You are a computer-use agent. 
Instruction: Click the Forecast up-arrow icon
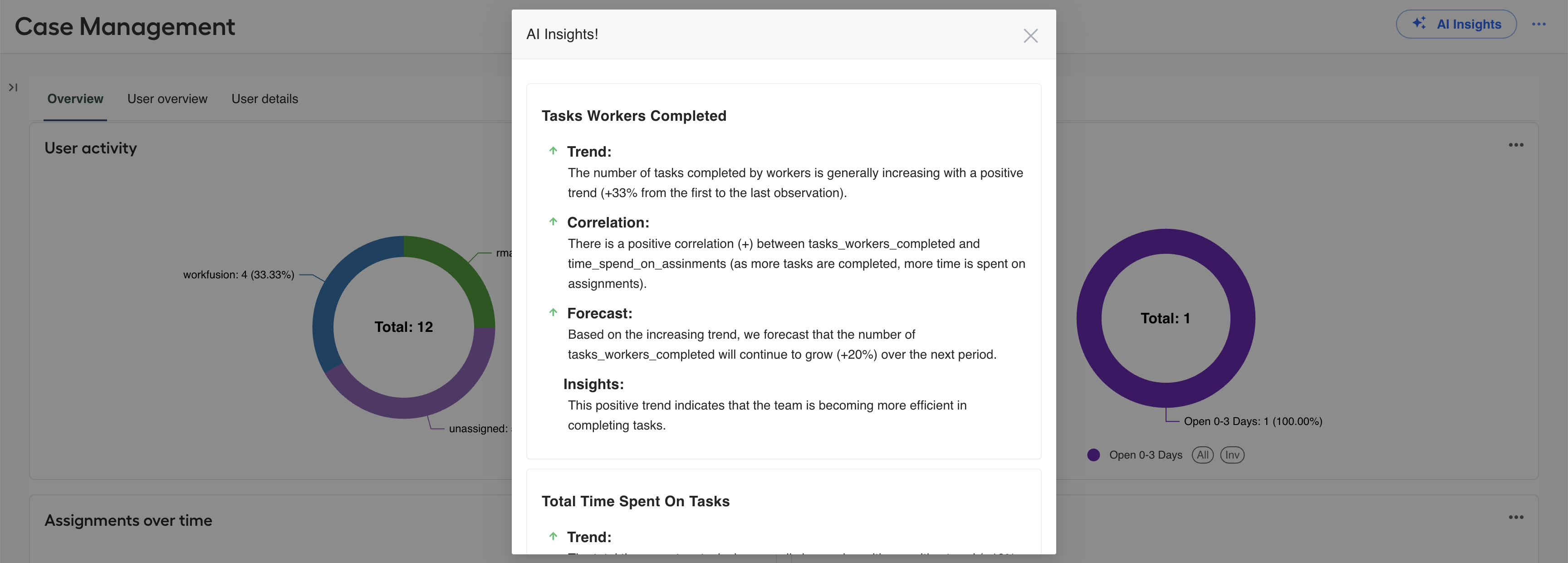pos(553,312)
